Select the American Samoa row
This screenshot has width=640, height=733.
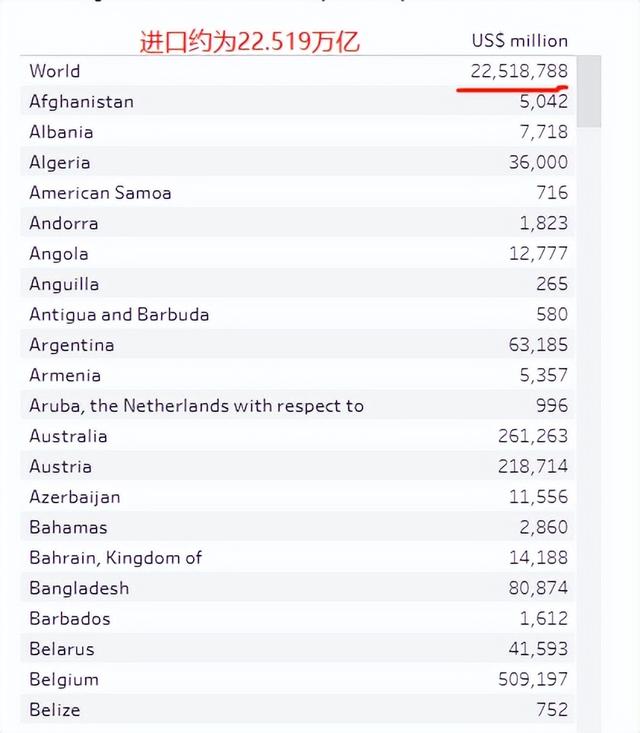[100, 193]
